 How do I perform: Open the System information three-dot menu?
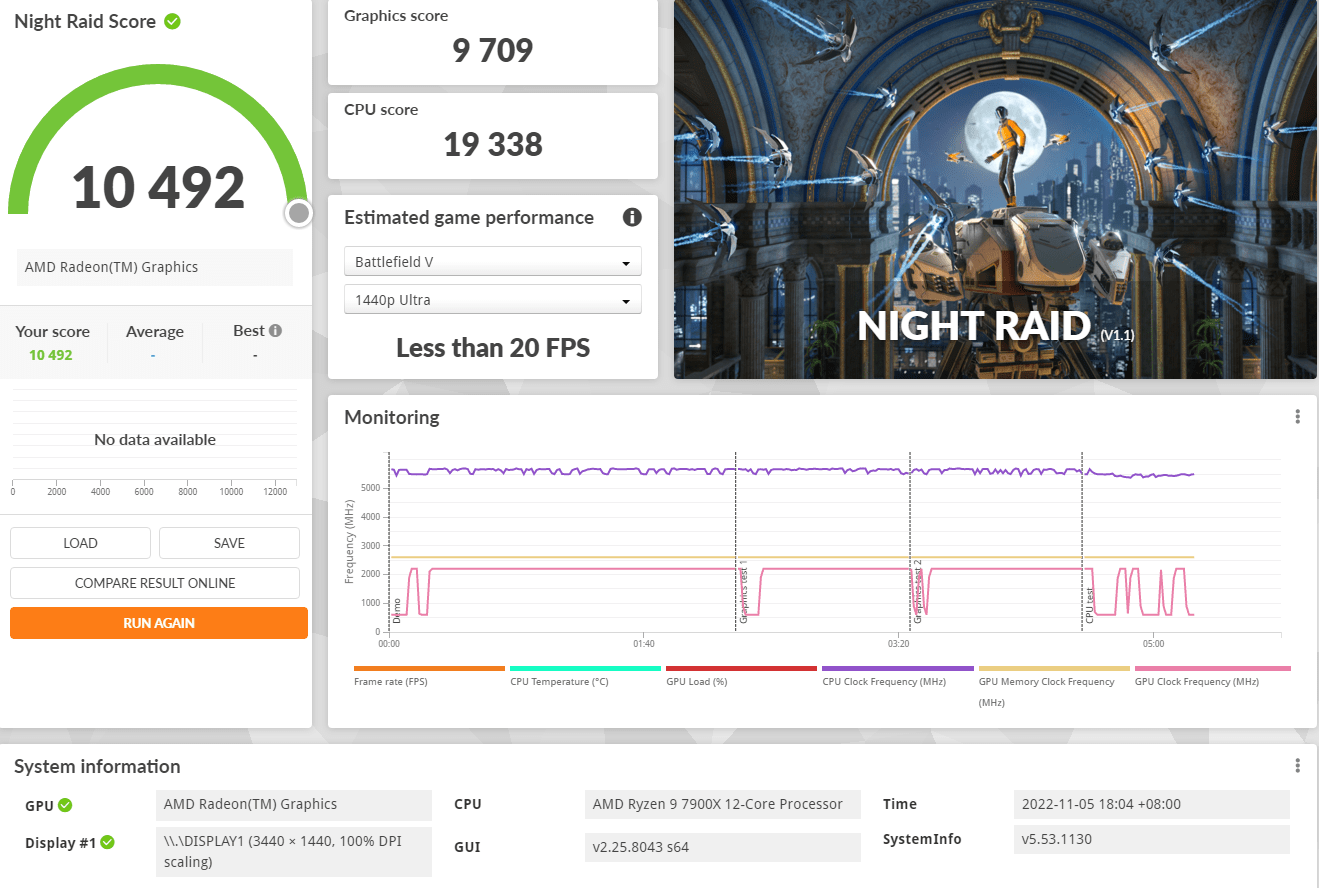(1297, 766)
